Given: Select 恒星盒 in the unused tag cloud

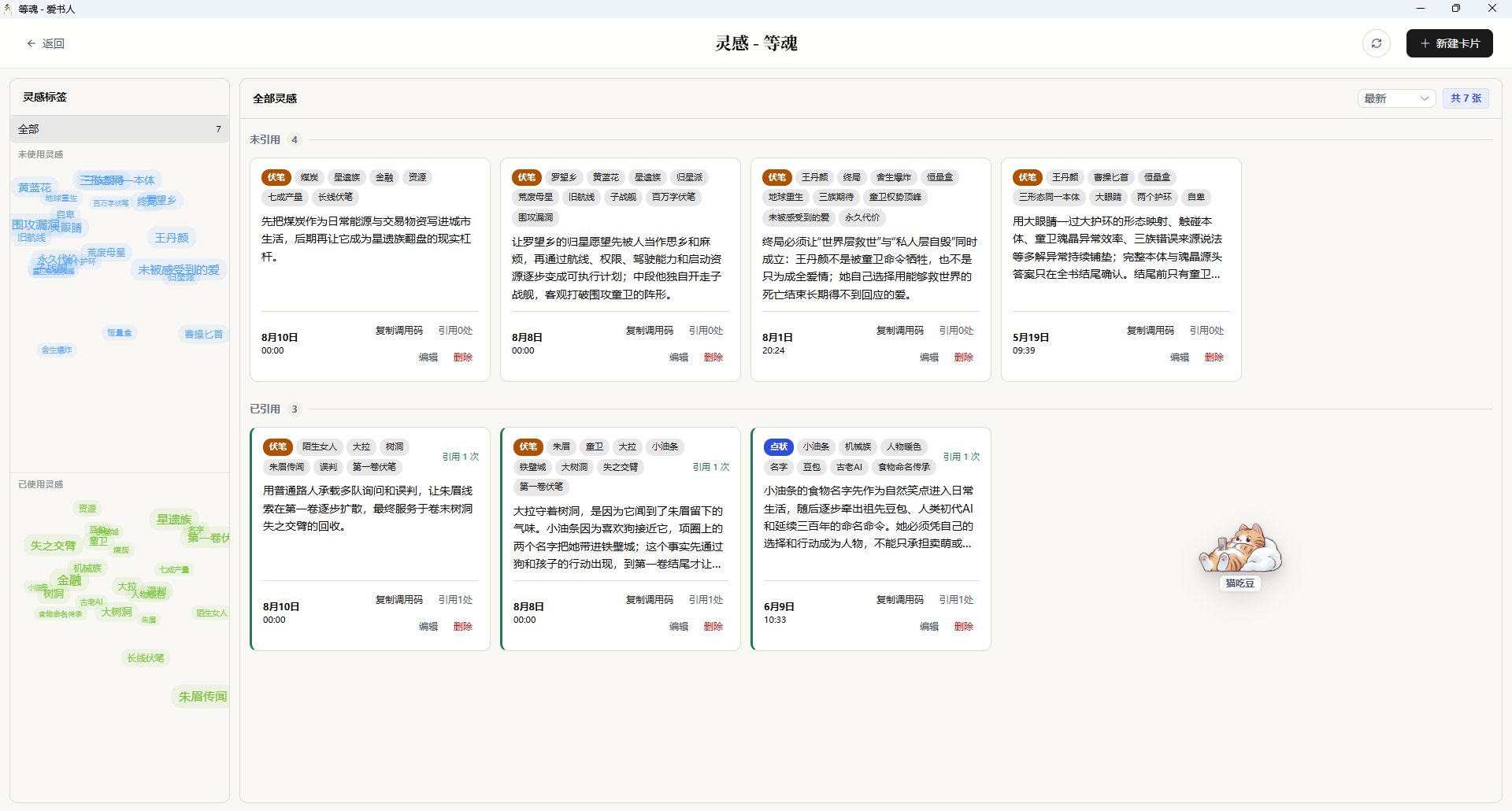Looking at the screenshot, I should click(x=120, y=333).
